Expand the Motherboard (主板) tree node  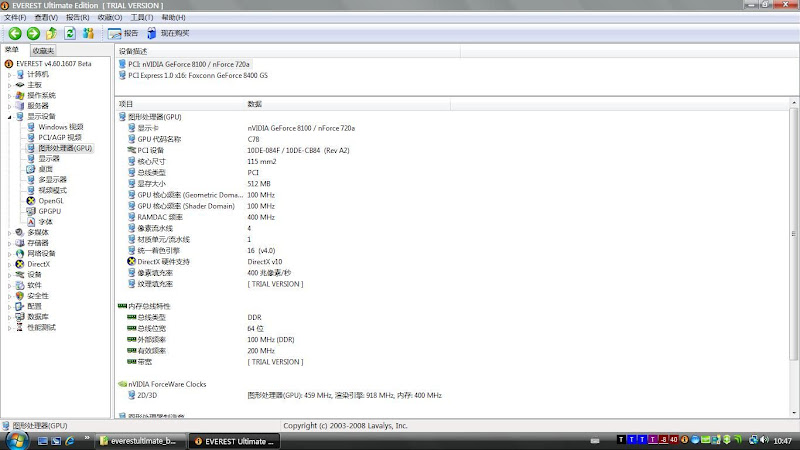tap(9, 85)
